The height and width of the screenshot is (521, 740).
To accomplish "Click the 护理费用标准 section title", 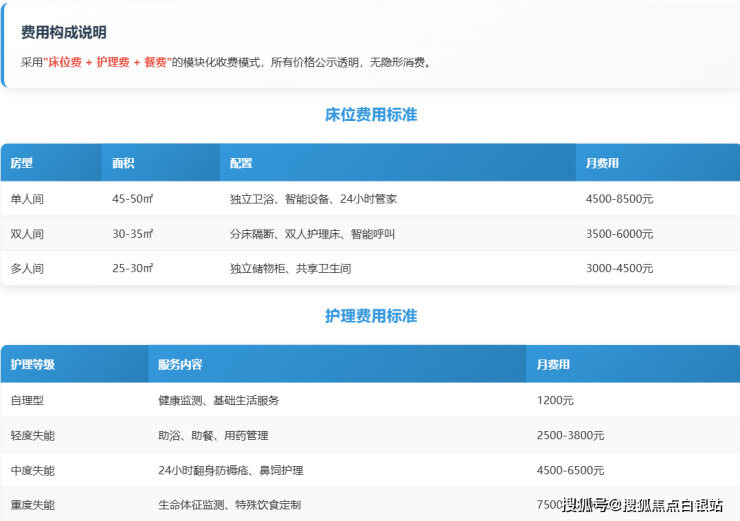I will (371, 316).
